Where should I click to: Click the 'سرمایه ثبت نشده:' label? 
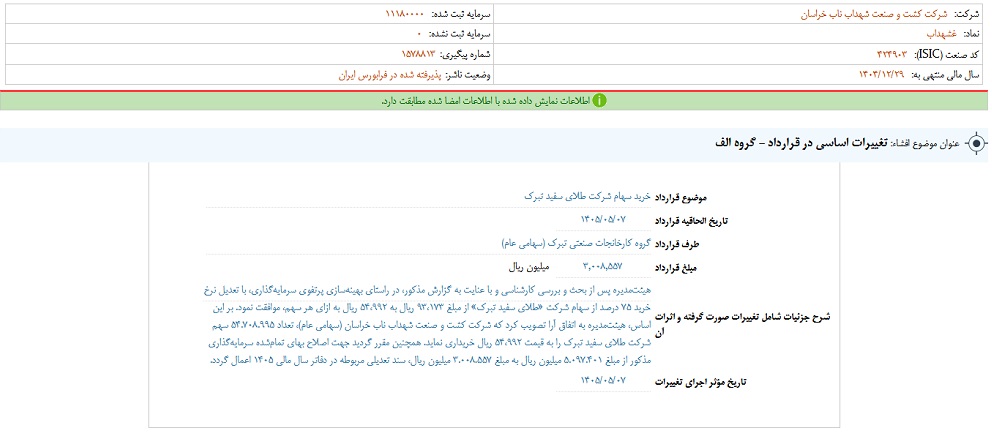tap(460, 34)
